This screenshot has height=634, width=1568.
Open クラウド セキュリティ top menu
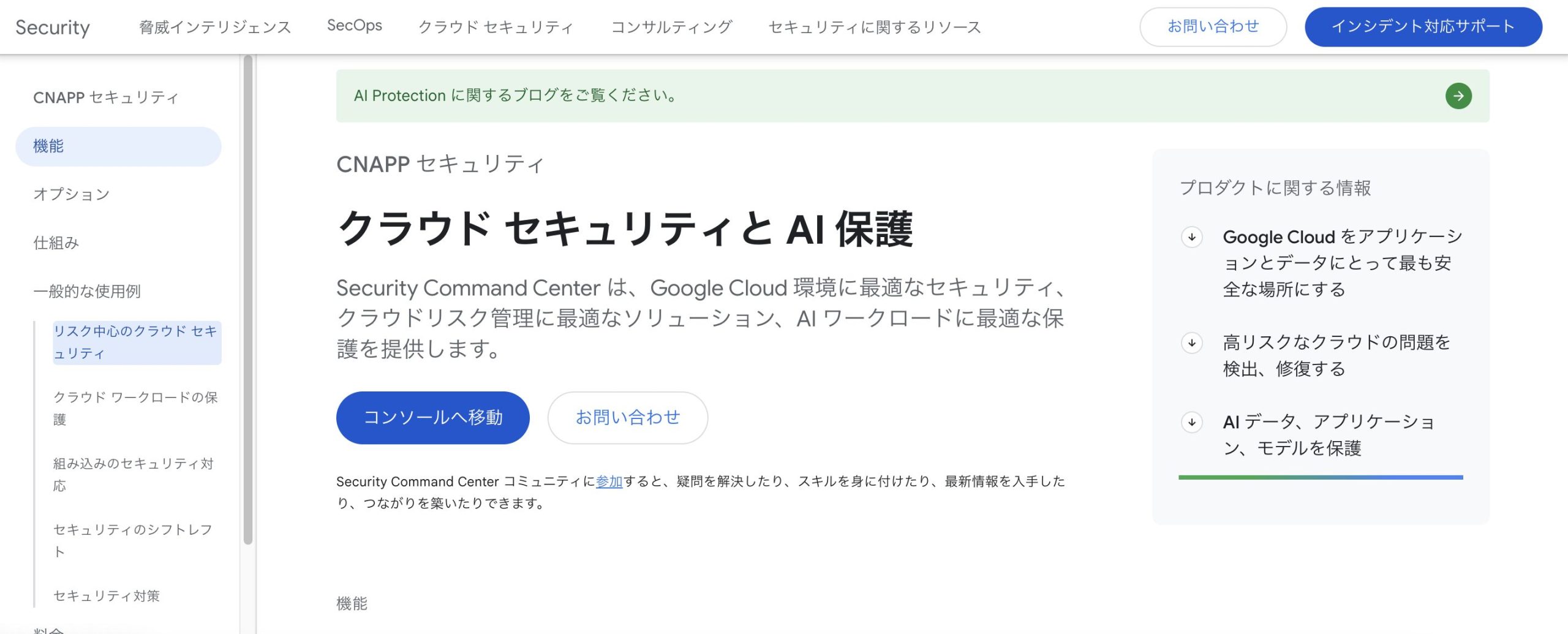pyautogui.click(x=496, y=27)
